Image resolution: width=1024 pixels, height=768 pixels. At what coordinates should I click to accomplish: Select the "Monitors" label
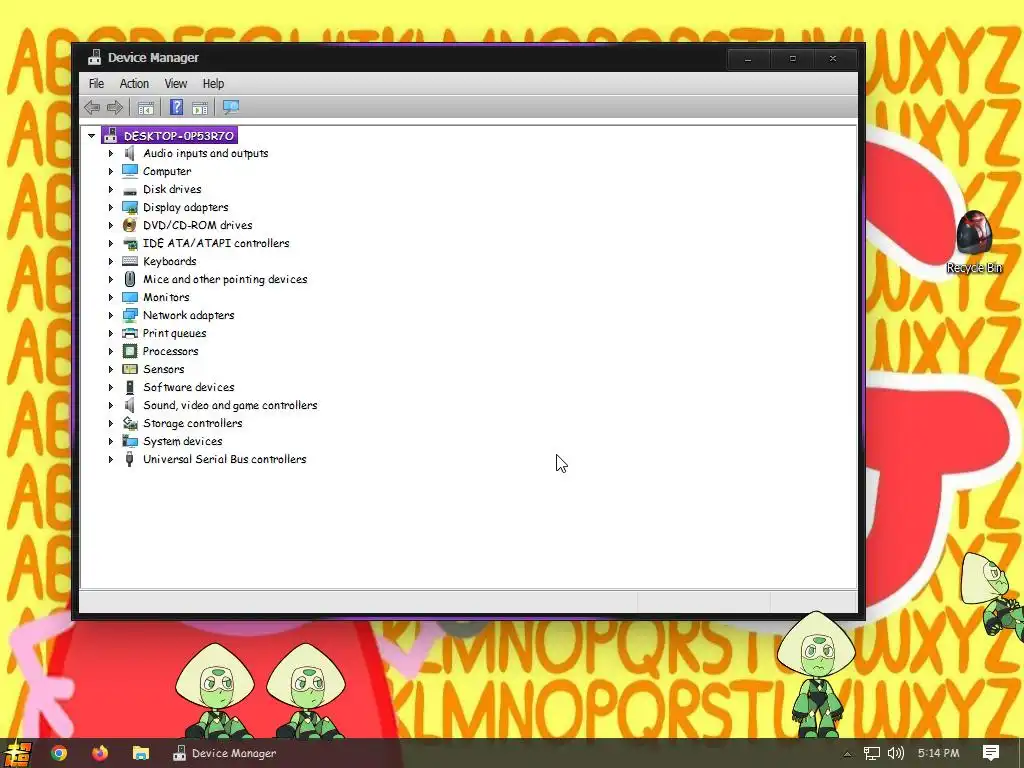coord(167,297)
